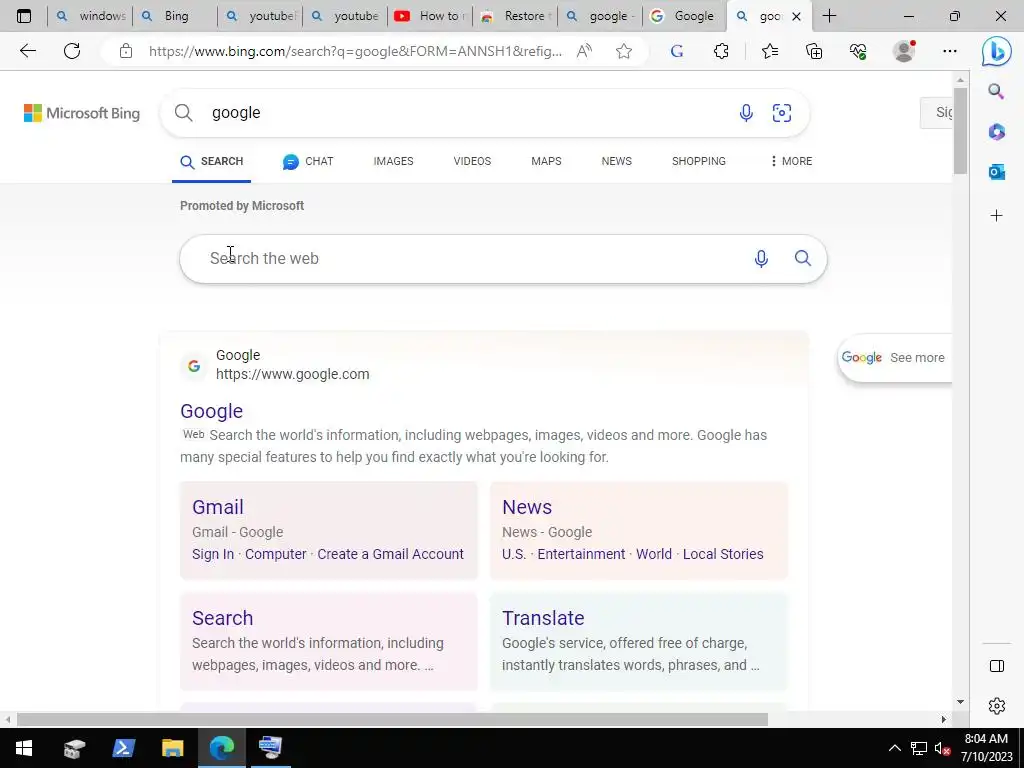The height and width of the screenshot is (768, 1024).
Task: Switch to the 'How to' YouTube browser tab
Action: 430,16
